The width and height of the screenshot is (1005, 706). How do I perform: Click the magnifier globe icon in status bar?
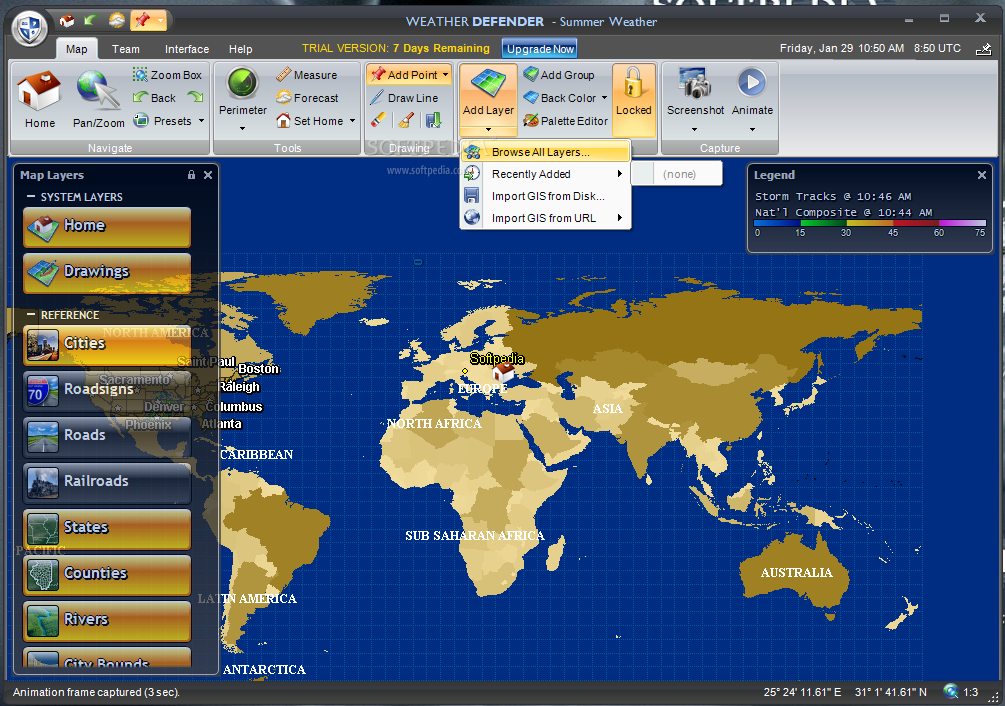(x=951, y=691)
